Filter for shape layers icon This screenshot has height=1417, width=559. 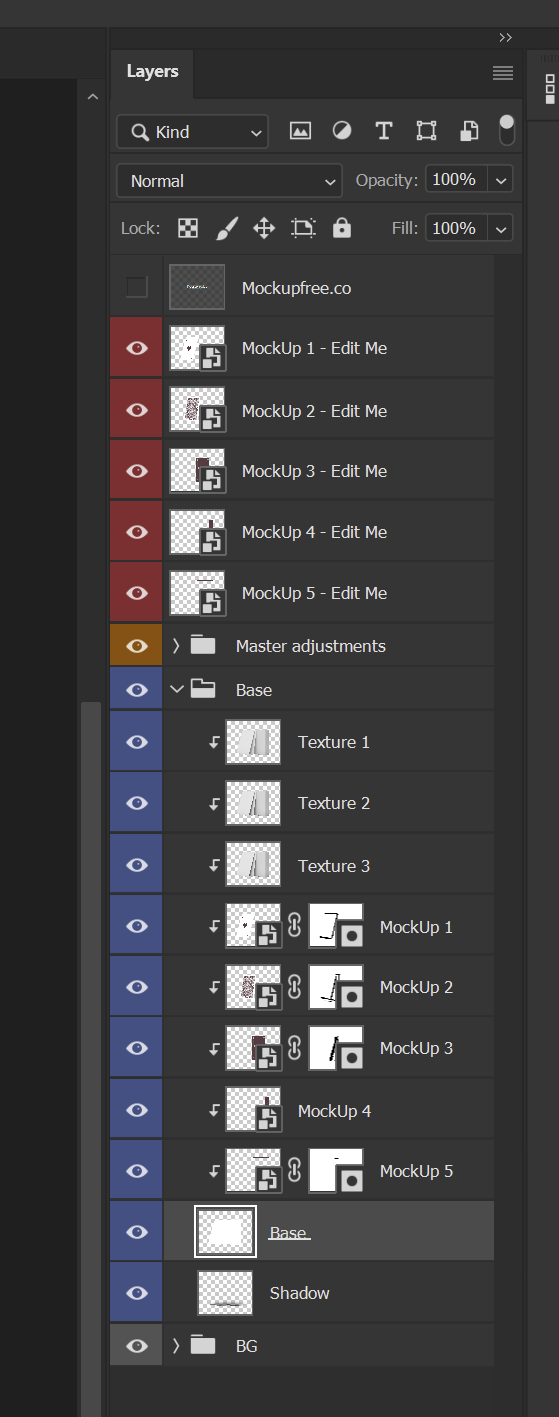pyautogui.click(x=426, y=131)
